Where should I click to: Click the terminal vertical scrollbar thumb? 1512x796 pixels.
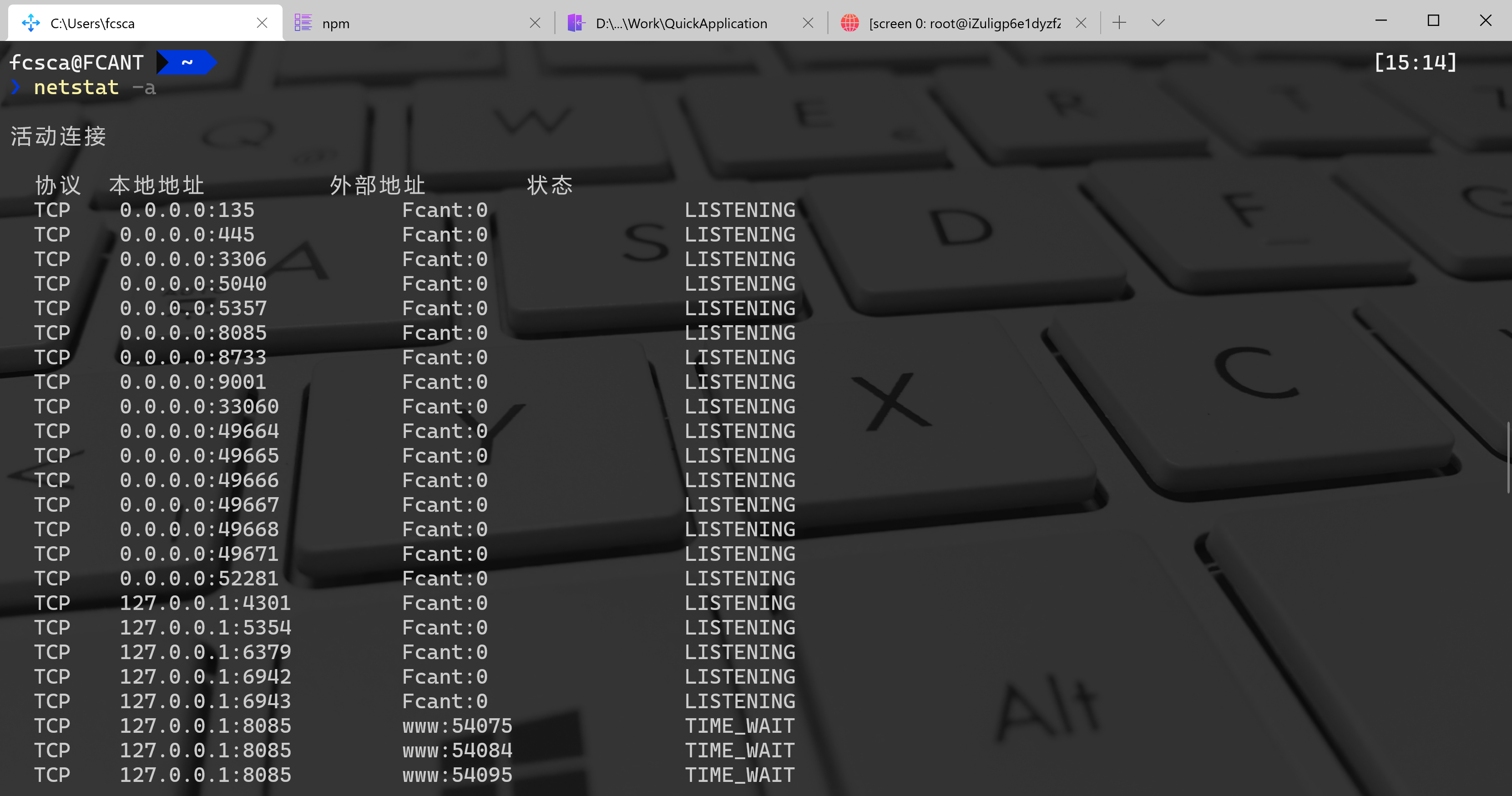point(1508,458)
